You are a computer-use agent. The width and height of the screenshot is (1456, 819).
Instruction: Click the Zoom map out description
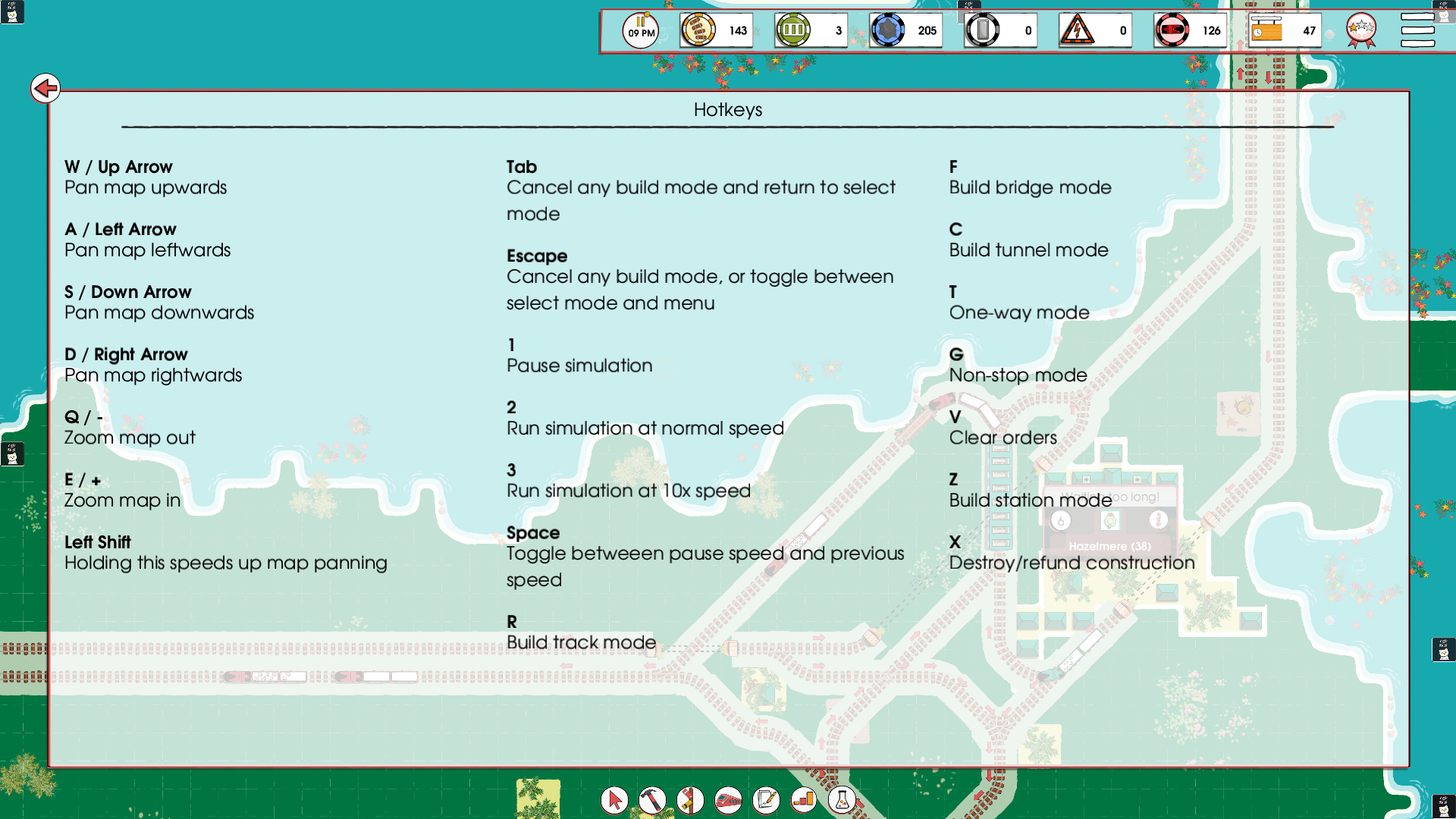(130, 438)
